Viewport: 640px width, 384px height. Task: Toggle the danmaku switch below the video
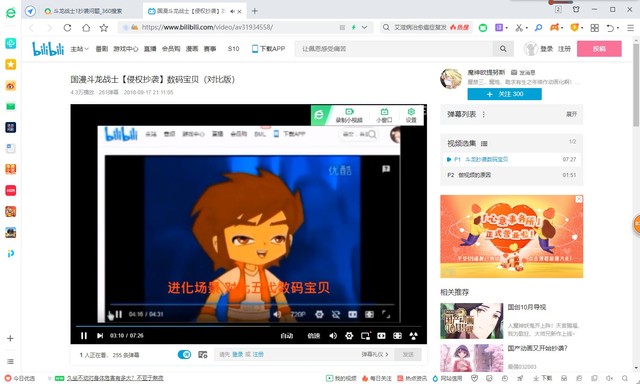coord(184,355)
